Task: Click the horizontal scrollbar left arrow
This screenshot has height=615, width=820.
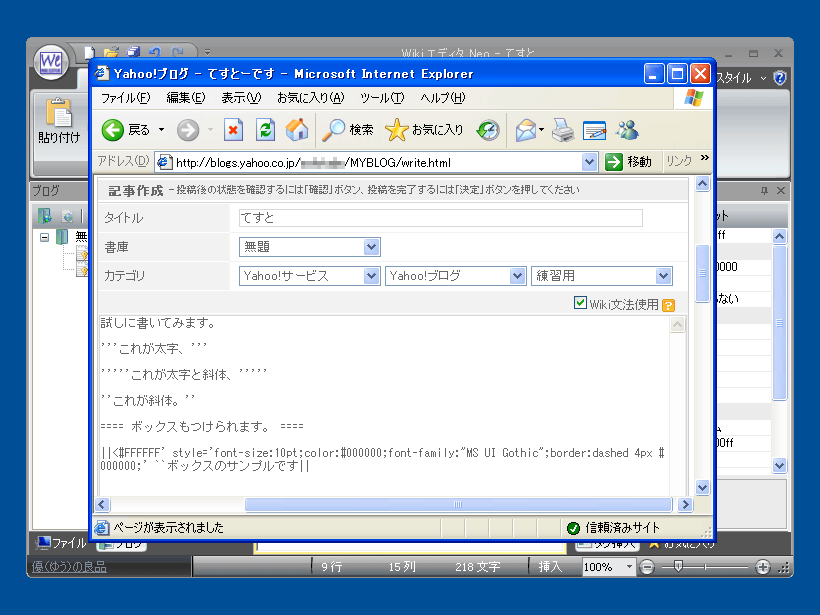Action: click(x=102, y=505)
